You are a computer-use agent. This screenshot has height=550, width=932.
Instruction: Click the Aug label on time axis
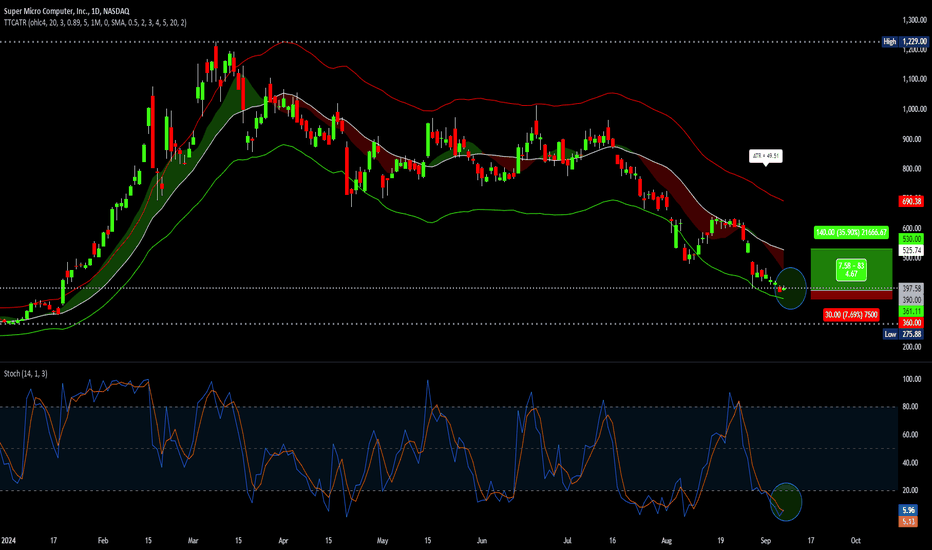pyautogui.click(x=666, y=540)
